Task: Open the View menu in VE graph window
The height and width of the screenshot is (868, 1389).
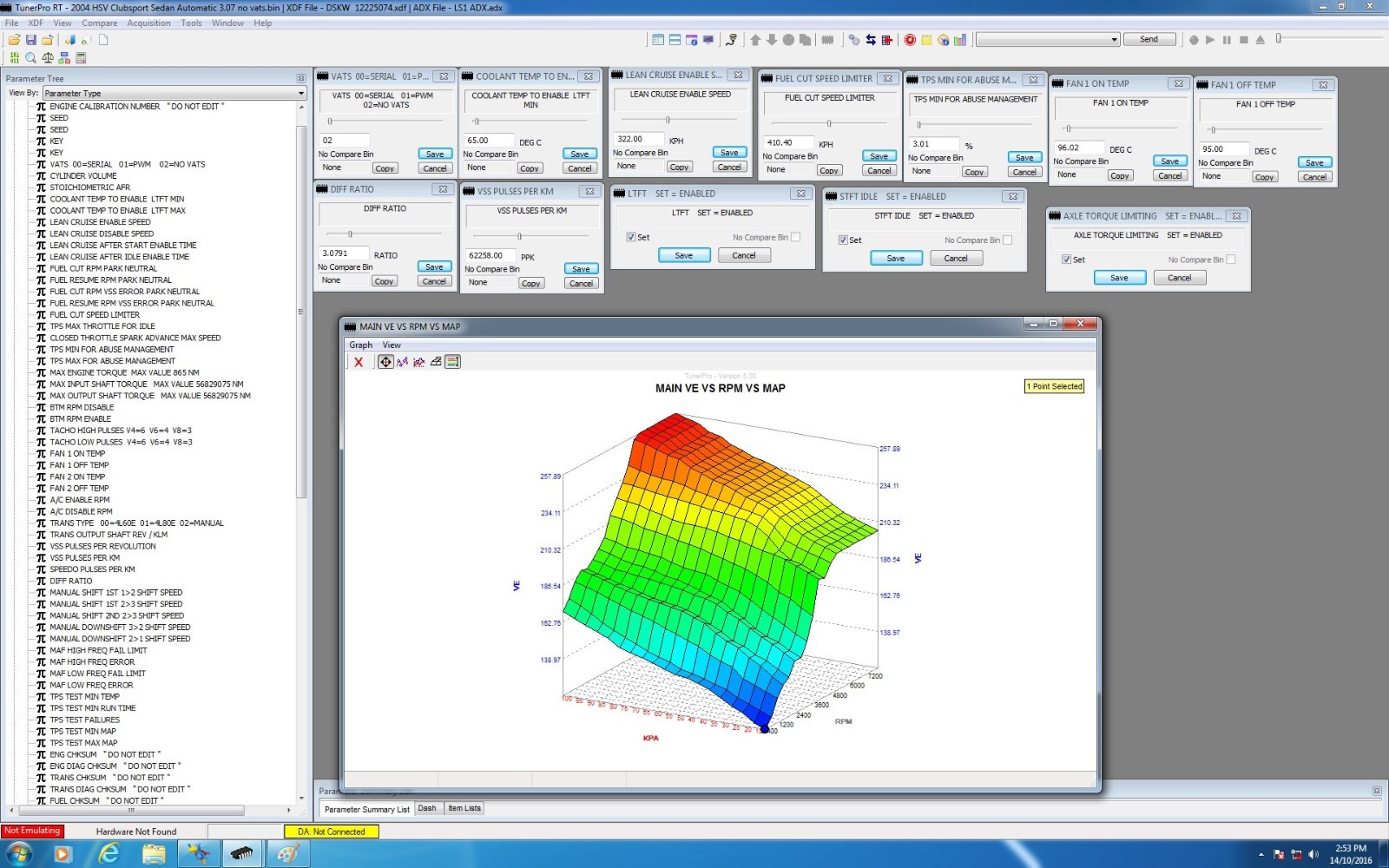Action: [x=392, y=345]
